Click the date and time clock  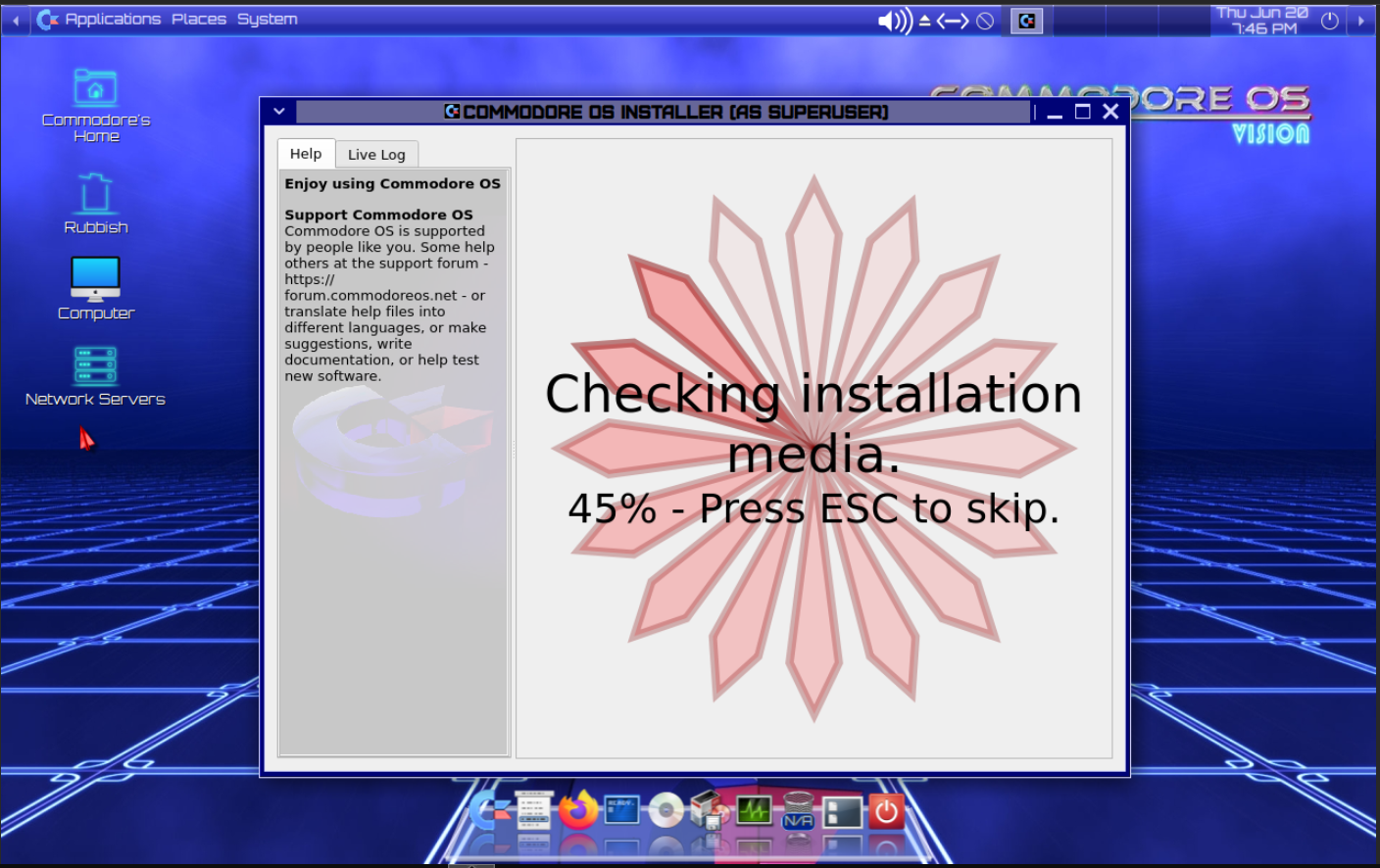coord(1262,21)
